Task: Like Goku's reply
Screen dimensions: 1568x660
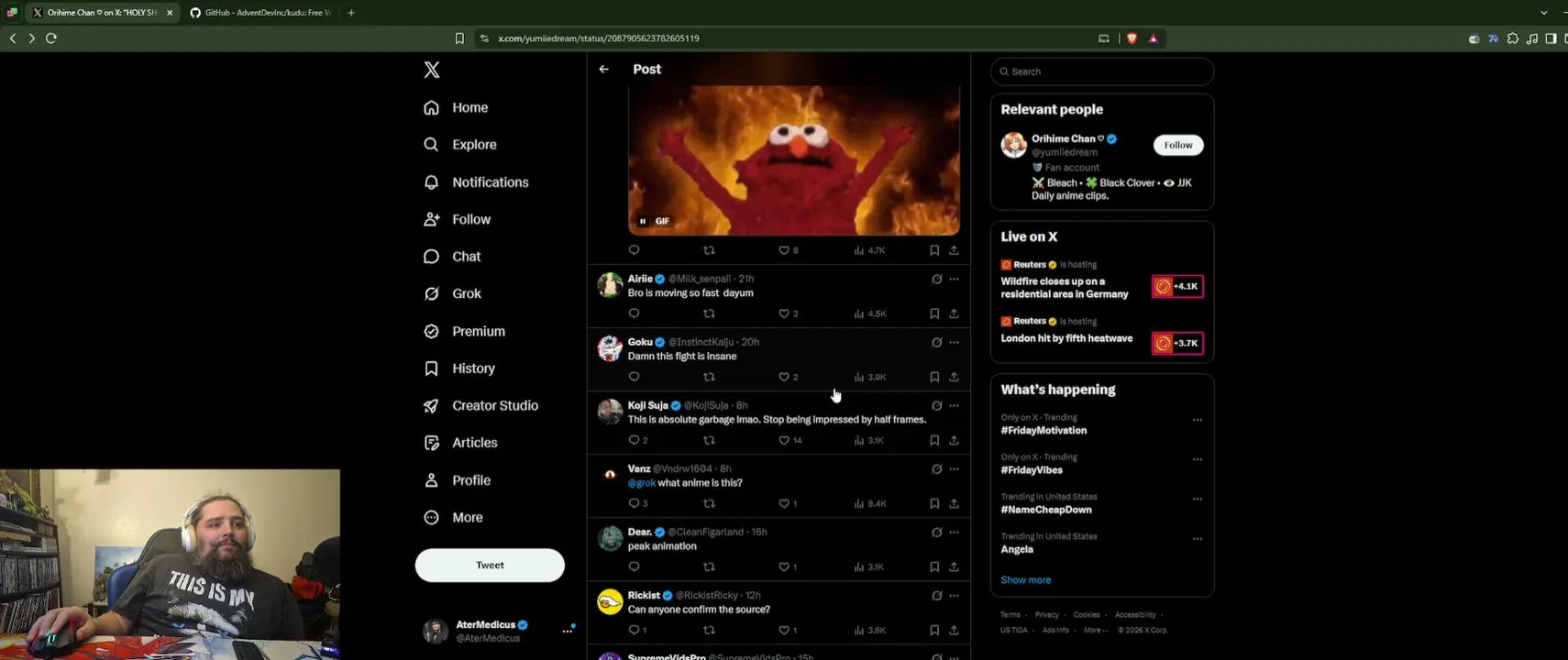Action: tap(784, 377)
